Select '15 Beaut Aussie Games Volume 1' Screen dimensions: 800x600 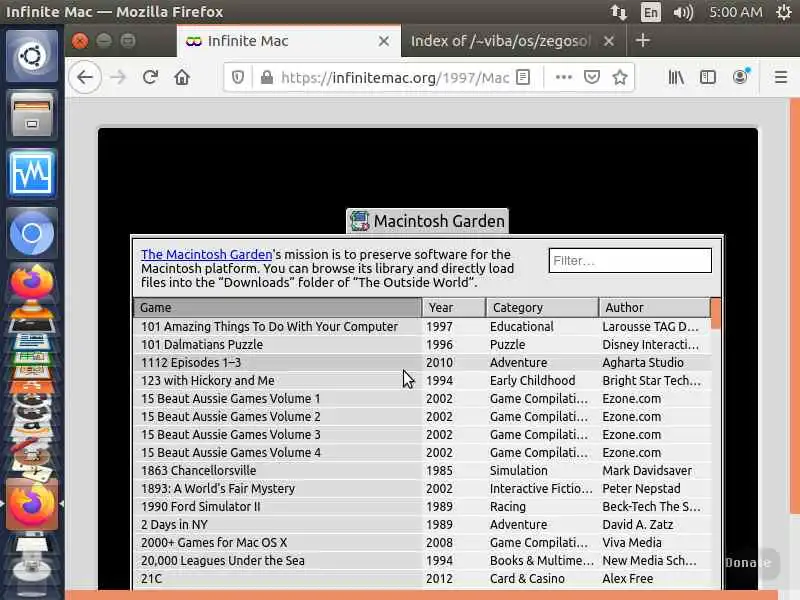[x=421, y=398]
